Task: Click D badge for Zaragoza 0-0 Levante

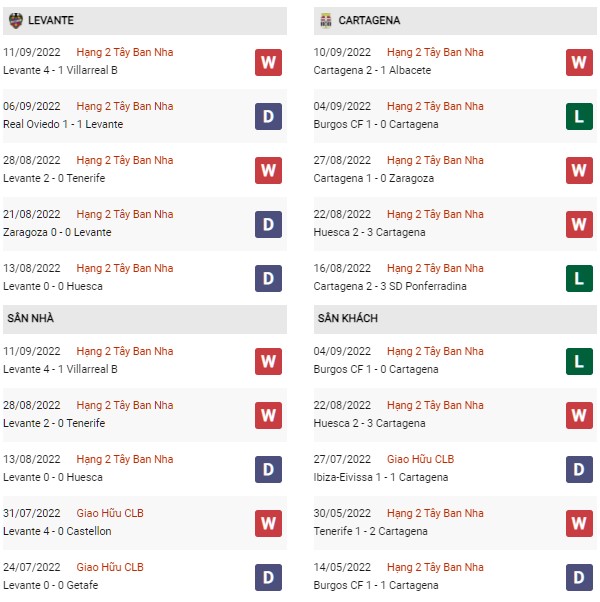Action: (268, 224)
